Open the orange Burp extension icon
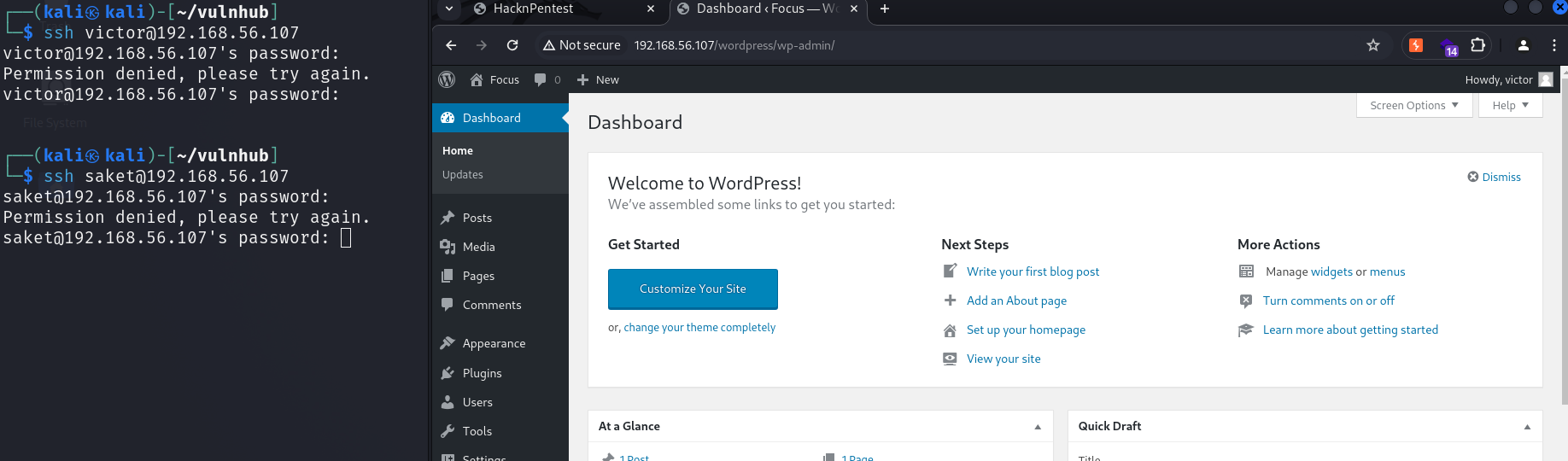 1416,45
